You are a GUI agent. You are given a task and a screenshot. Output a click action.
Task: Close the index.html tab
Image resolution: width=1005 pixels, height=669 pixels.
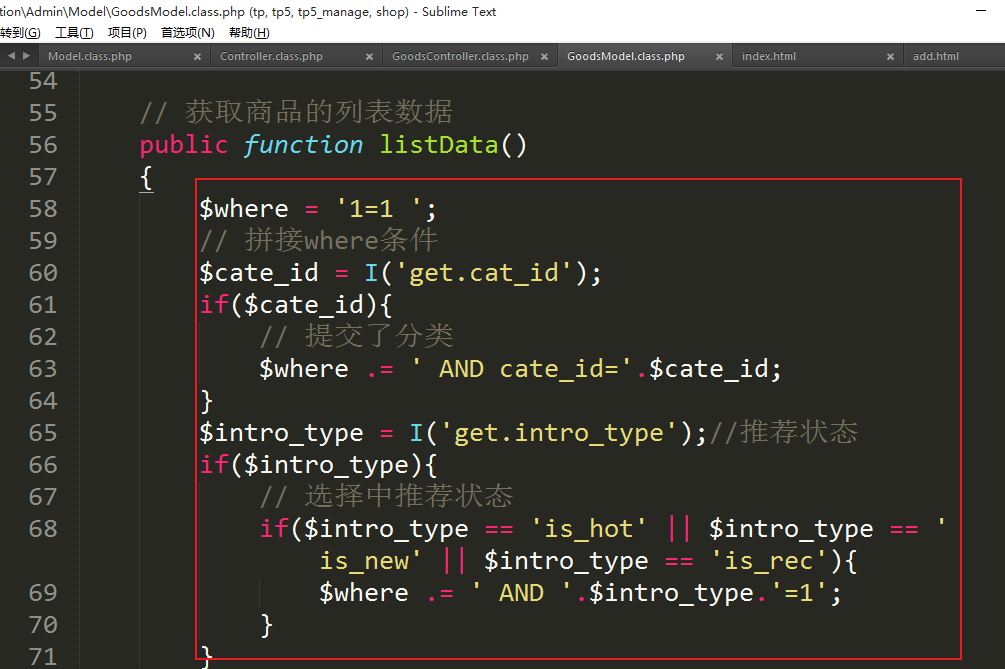889,57
